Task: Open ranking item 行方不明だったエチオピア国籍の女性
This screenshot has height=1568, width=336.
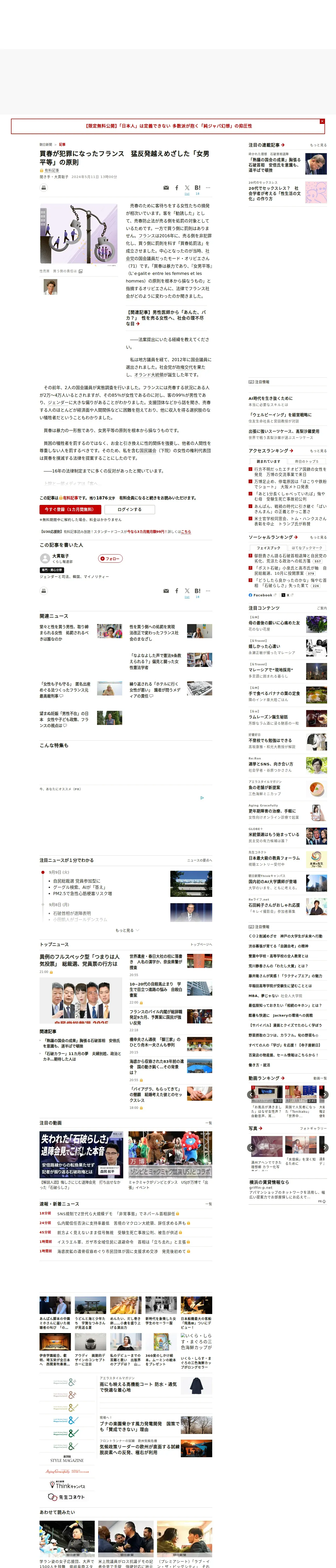Action: [290, 472]
